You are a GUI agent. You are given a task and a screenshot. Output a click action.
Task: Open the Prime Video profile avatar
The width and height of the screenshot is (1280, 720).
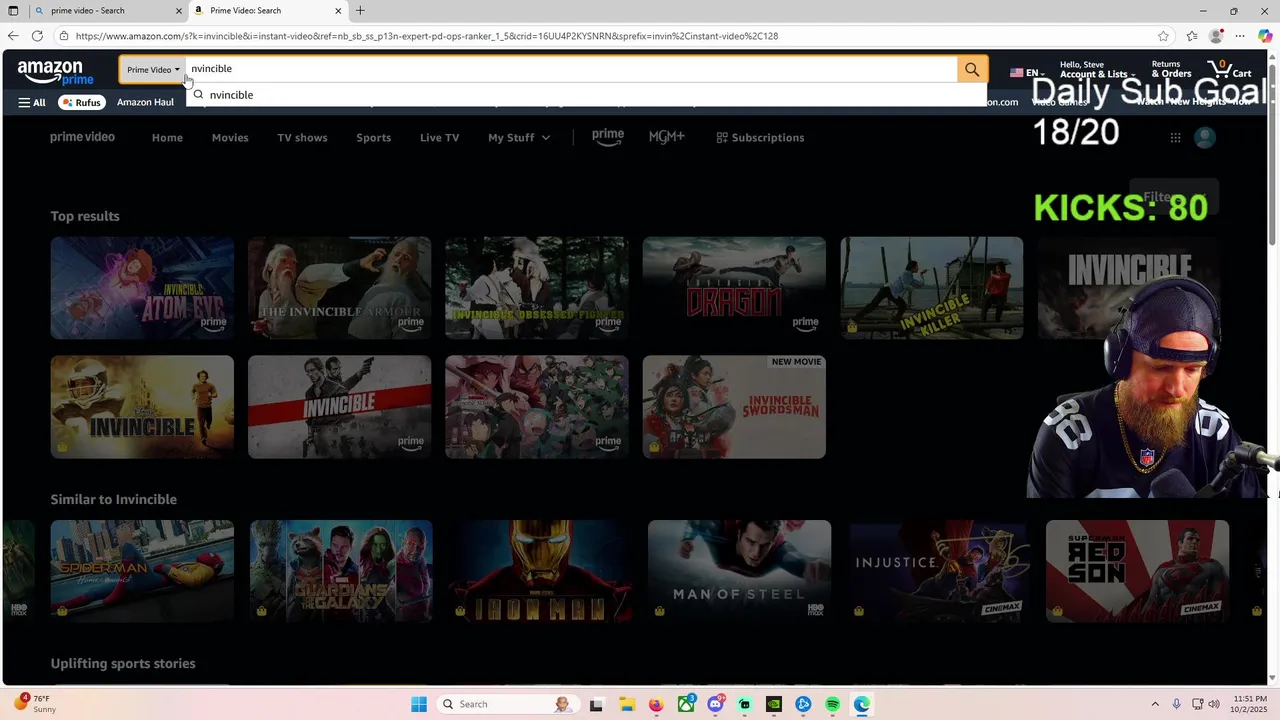click(1205, 137)
